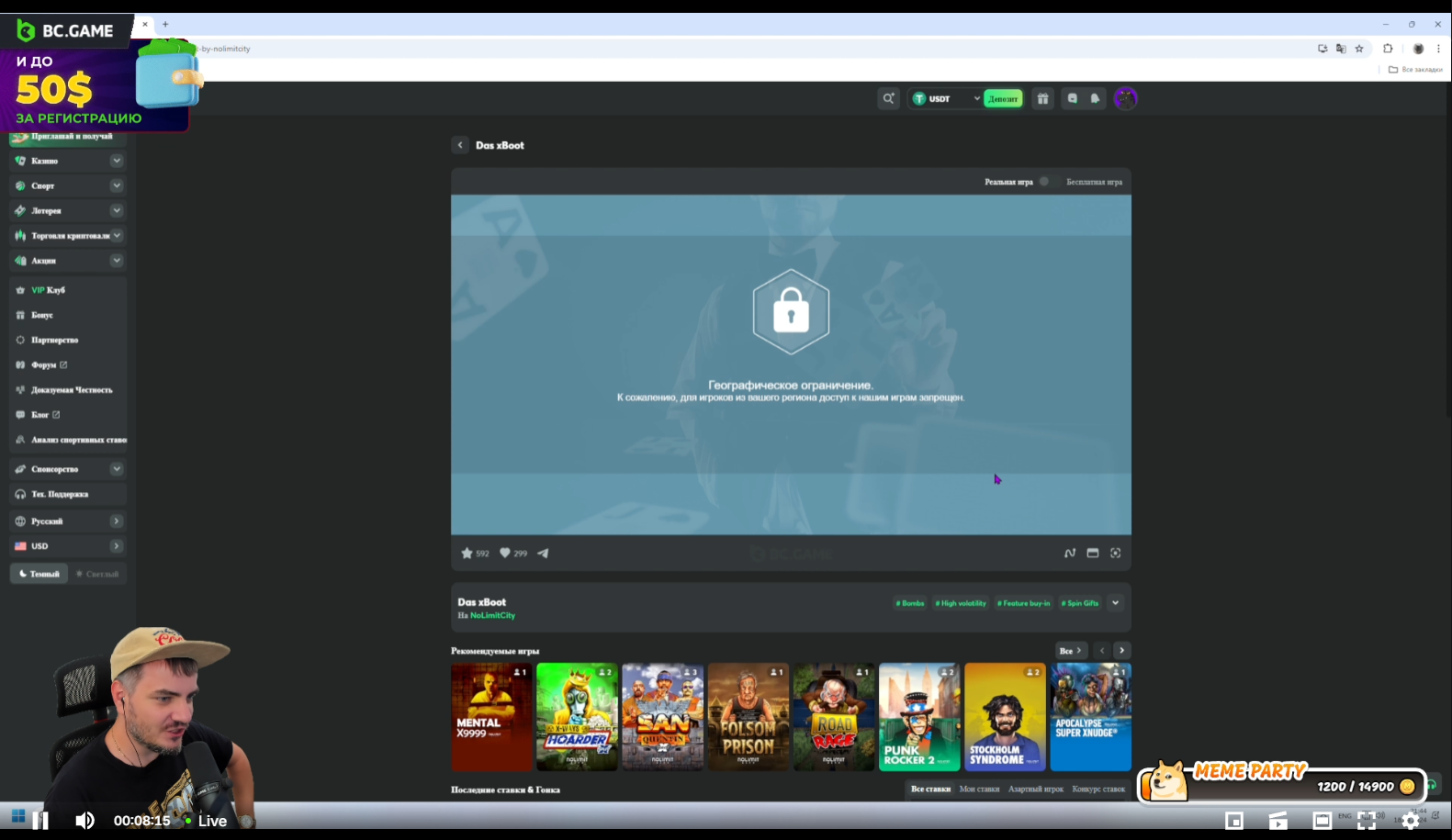1452x840 pixels.
Task: Select the dark theme button
Action: pyautogui.click(x=39, y=574)
